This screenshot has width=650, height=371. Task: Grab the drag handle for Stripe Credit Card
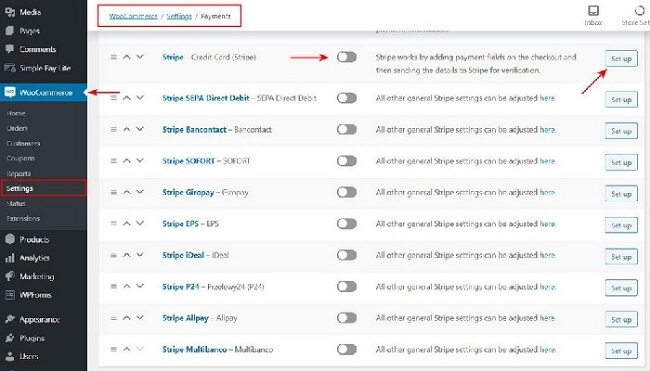[x=114, y=57]
